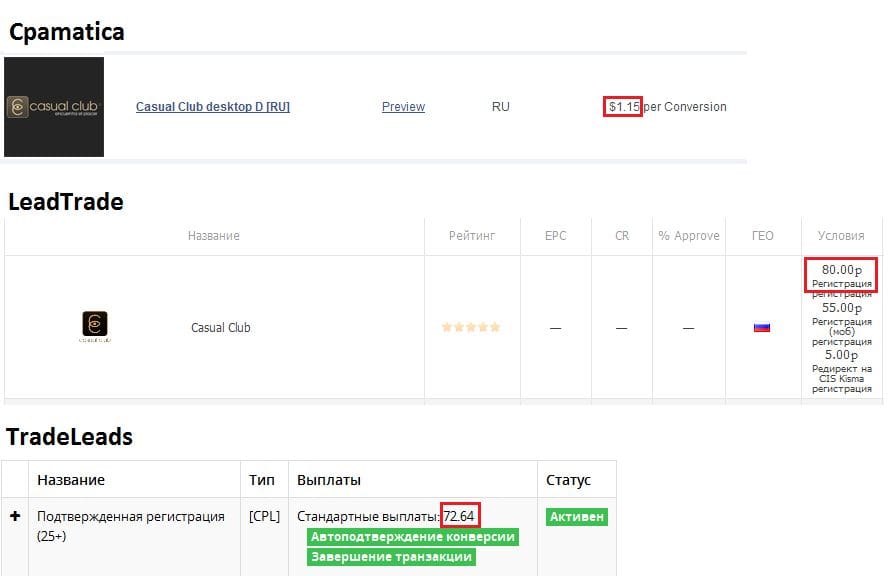888x576 pixels.
Task: Click the EPC column header
Action: coord(556,236)
